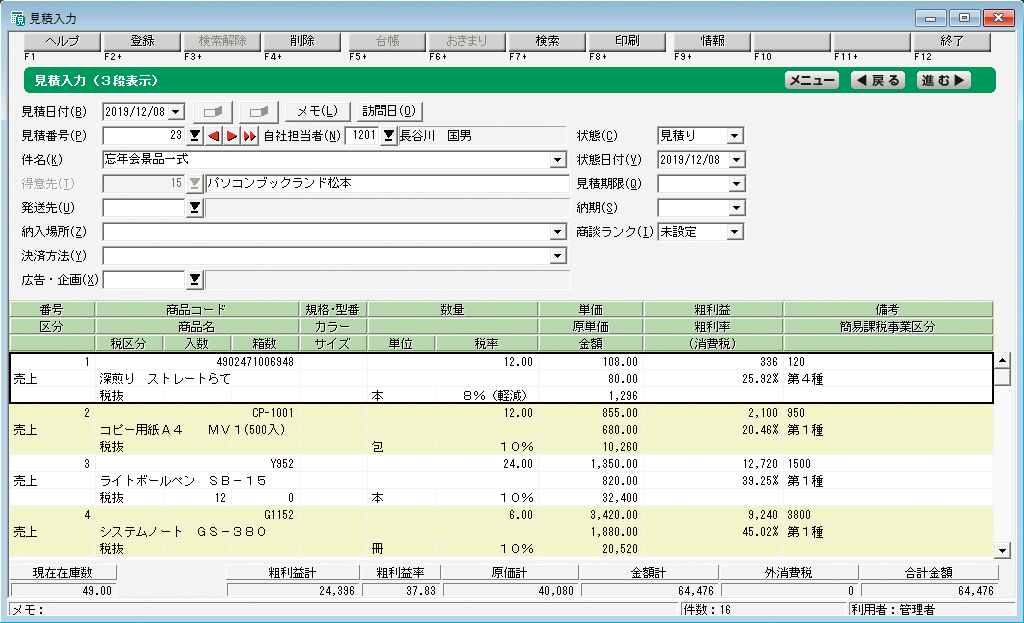Click the 検索 F7 button
The height and width of the screenshot is (623, 1024).
click(547, 41)
